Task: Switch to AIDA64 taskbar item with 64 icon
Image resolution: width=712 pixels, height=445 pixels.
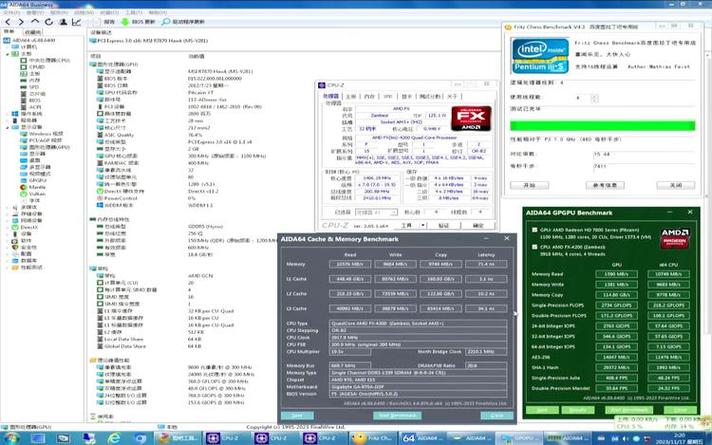Action: [422, 438]
